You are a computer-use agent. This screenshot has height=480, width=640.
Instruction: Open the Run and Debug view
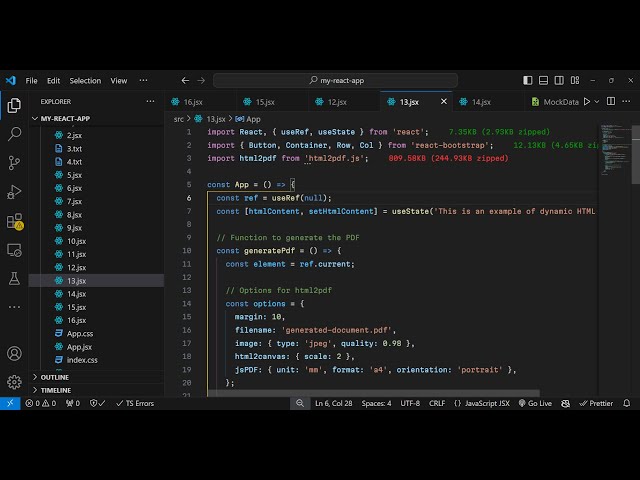[x=14, y=191]
